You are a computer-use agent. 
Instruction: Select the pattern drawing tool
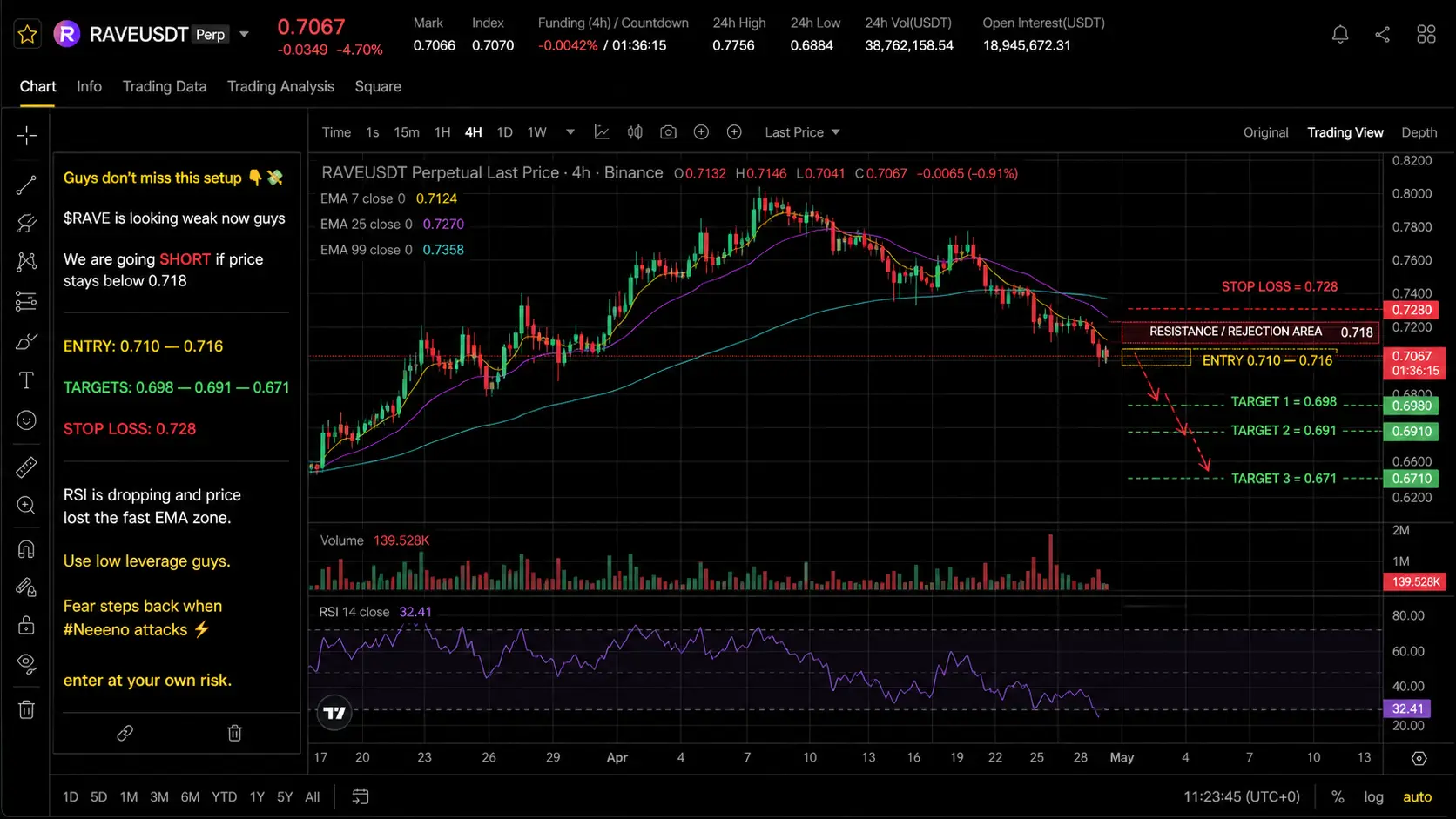click(x=26, y=262)
